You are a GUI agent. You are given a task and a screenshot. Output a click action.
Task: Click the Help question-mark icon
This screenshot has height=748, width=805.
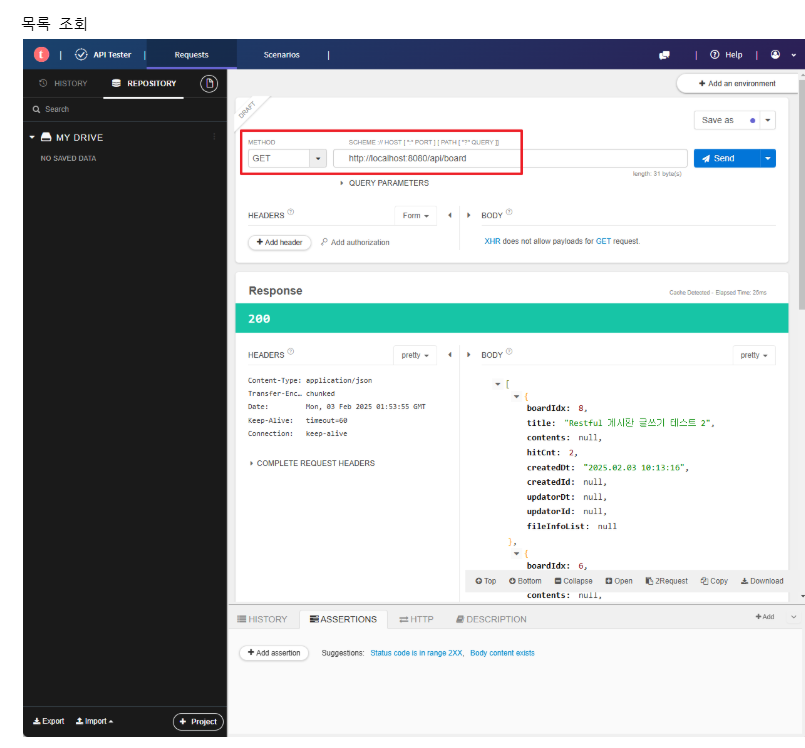(714, 54)
